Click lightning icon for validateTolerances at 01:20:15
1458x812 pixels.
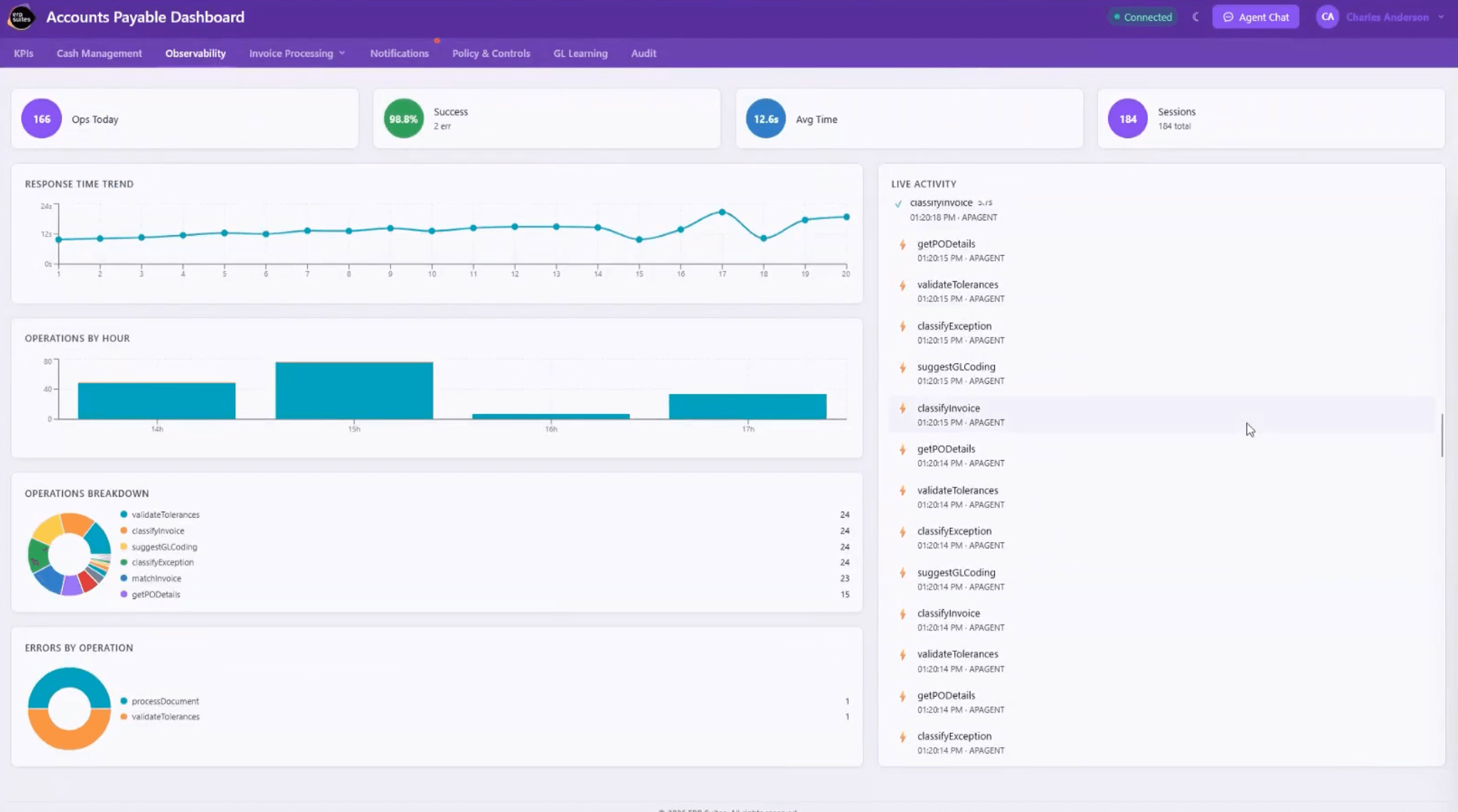903,286
